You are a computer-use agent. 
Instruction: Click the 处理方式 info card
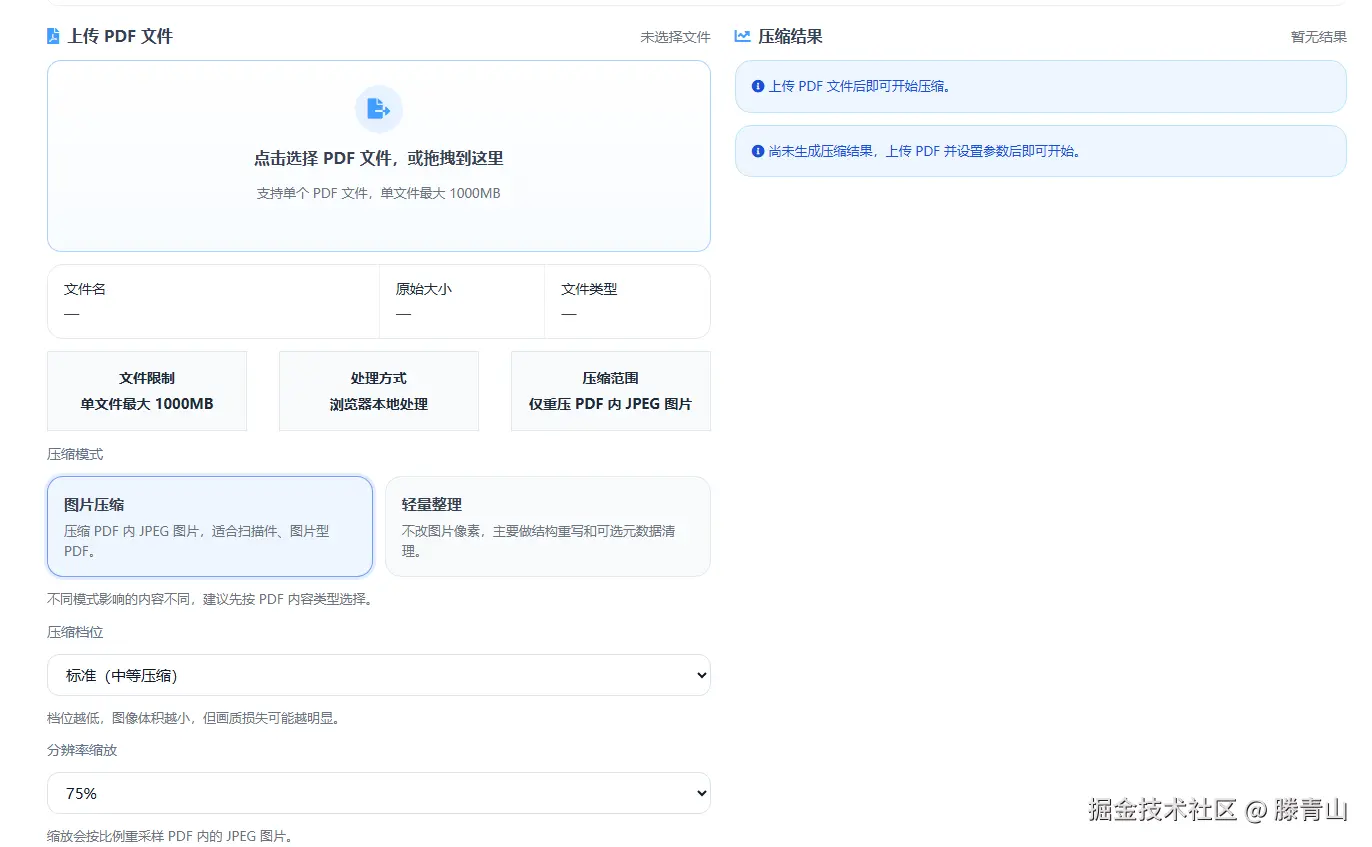(379, 390)
